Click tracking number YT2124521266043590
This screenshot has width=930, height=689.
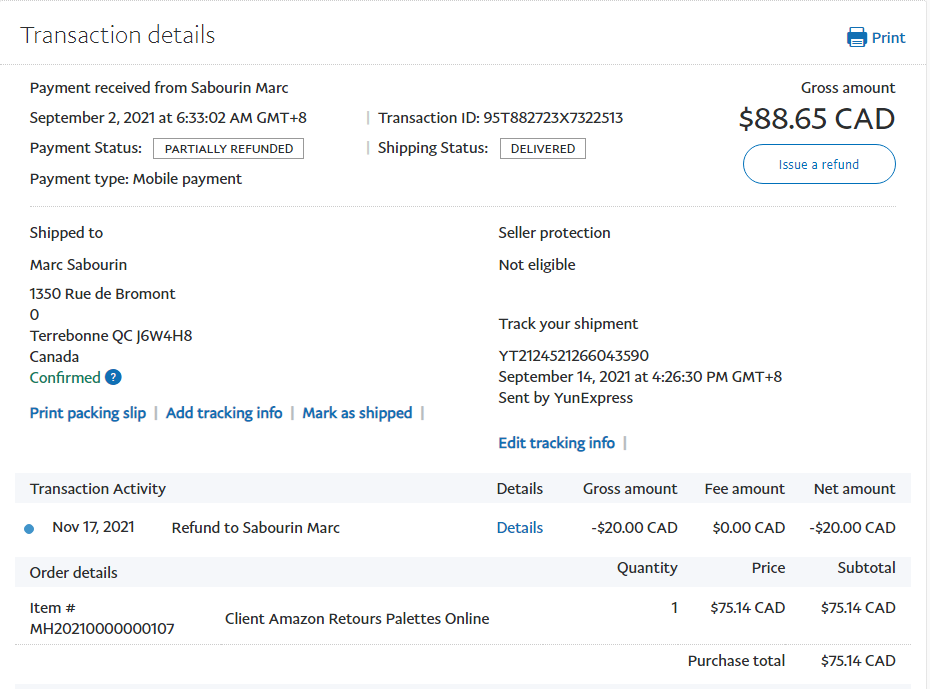(x=573, y=356)
